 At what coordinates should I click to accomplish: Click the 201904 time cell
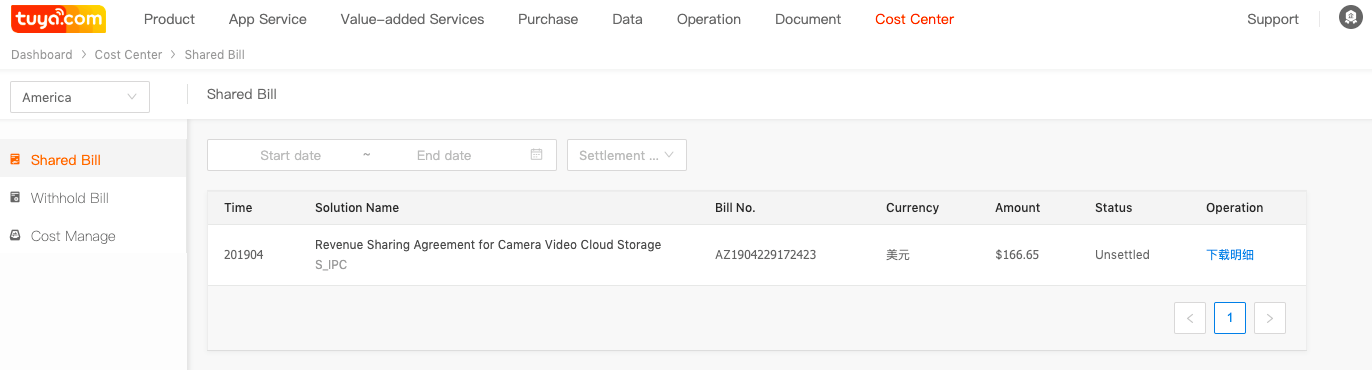tap(244, 255)
